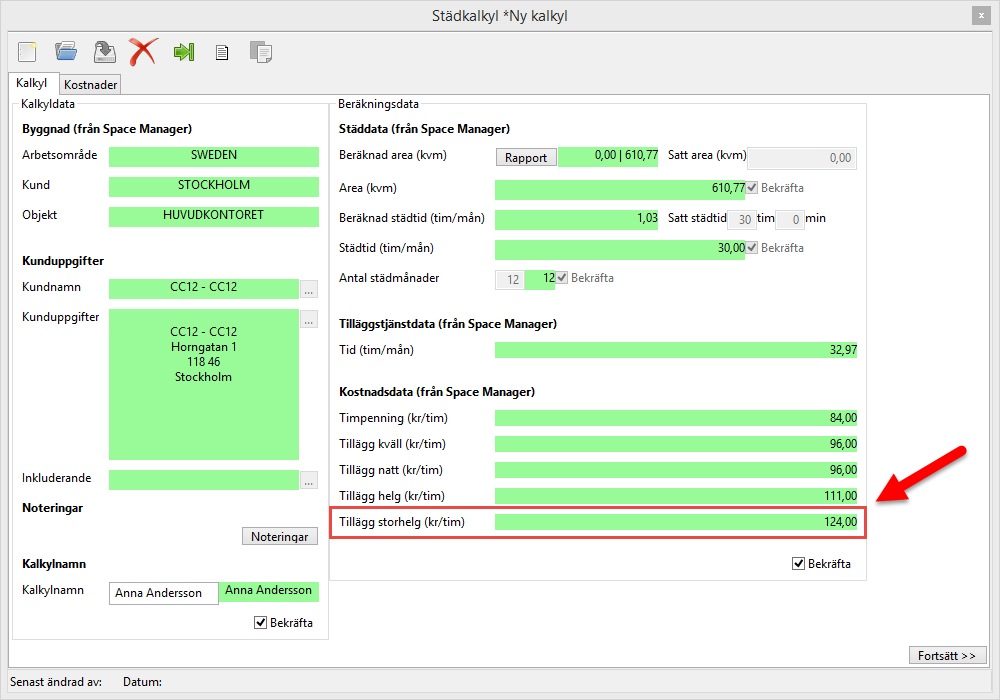This screenshot has height=700, width=1000.
Task: Click the Satt städtid tim input box
Action: (x=742, y=219)
